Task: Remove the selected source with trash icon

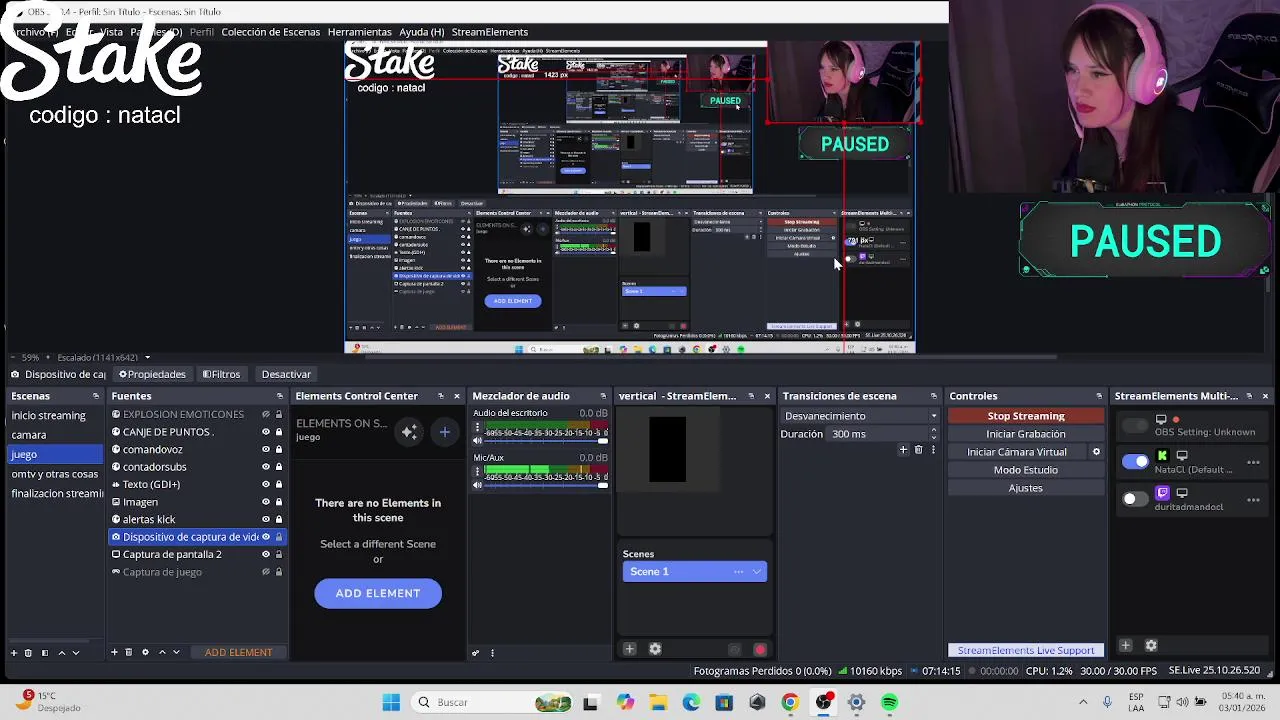Action: click(128, 652)
